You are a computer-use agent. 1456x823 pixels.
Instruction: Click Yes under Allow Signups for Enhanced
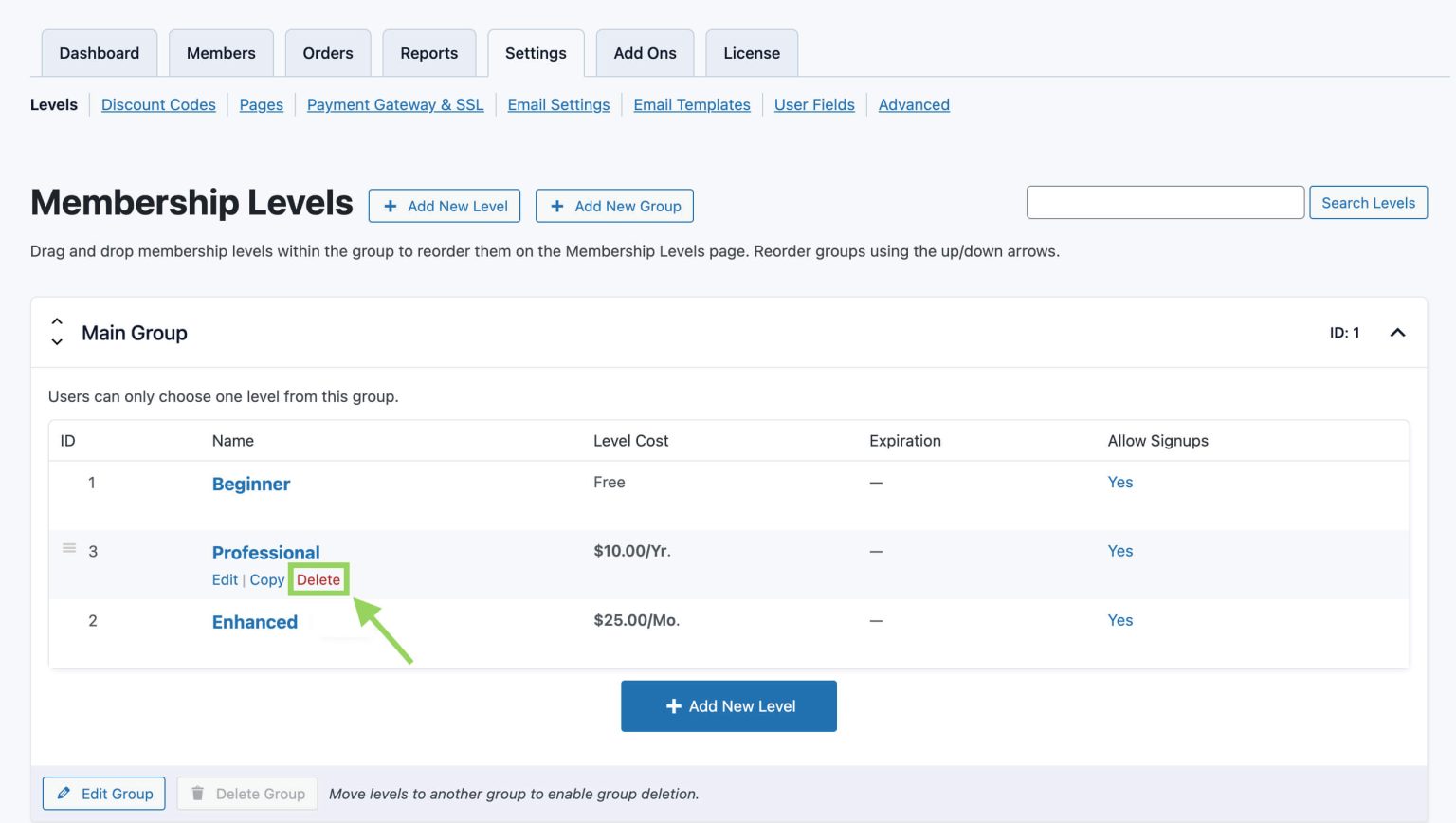(1119, 620)
